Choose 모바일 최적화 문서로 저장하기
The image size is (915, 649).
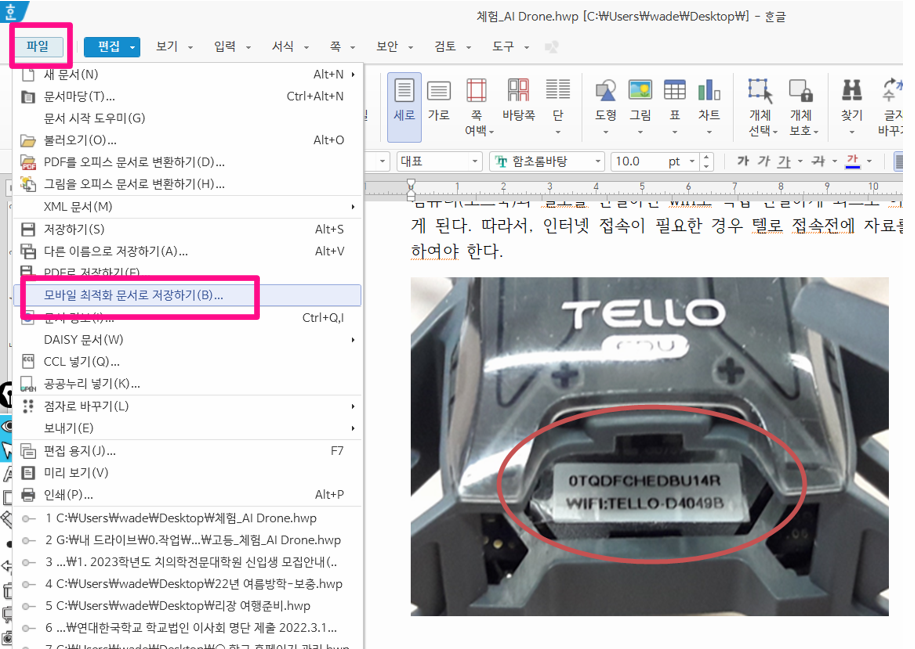187,295
